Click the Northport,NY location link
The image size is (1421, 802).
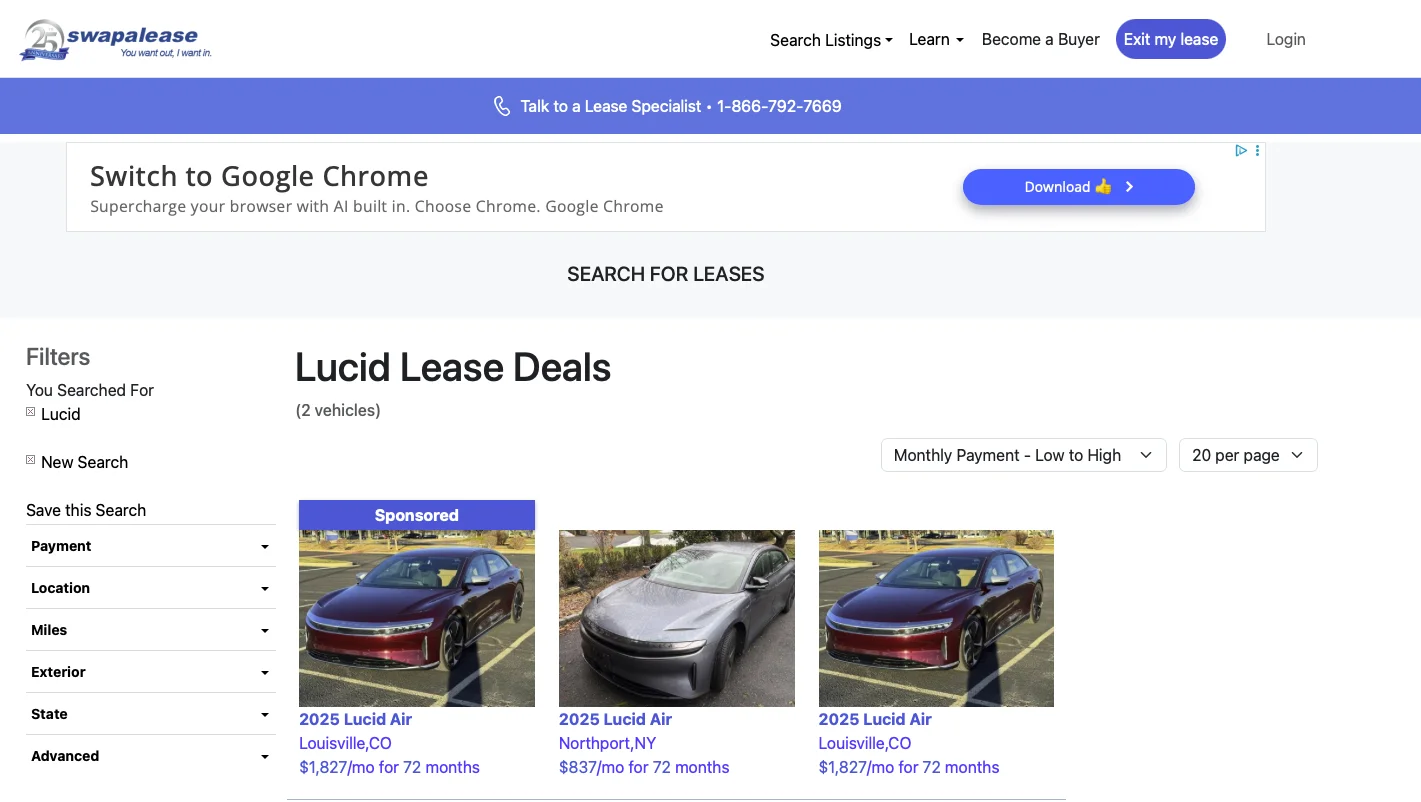click(x=607, y=743)
